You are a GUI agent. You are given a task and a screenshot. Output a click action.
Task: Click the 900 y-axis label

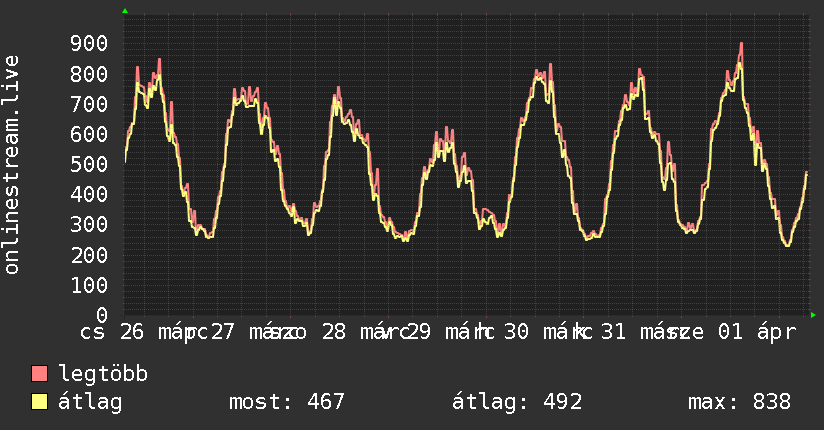pyautogui.click(x=89, y=44)
